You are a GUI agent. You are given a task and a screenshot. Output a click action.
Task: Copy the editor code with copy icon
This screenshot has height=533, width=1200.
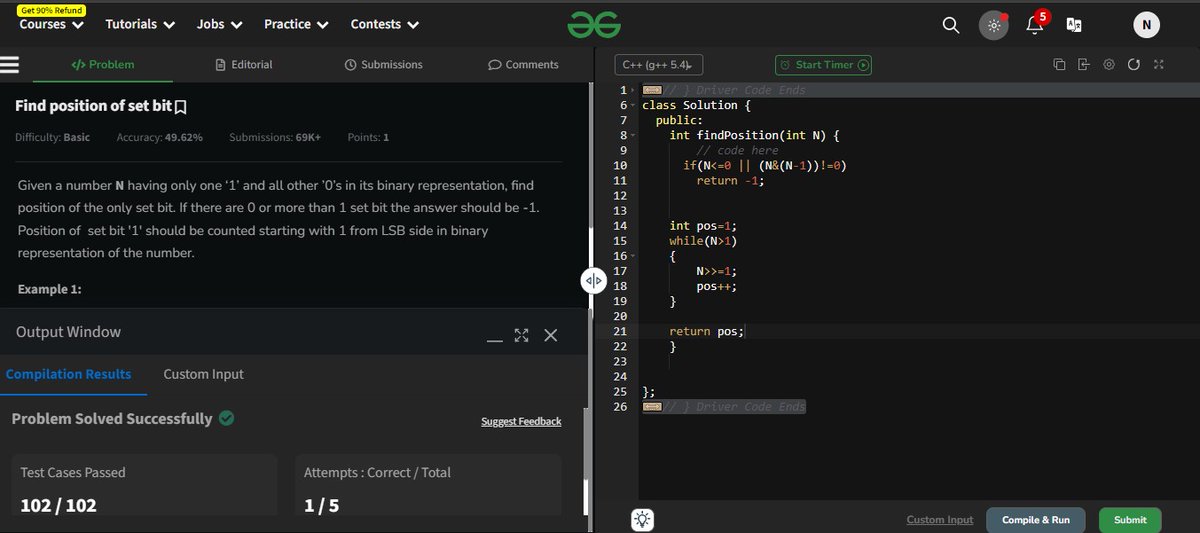click(1059, 65)
